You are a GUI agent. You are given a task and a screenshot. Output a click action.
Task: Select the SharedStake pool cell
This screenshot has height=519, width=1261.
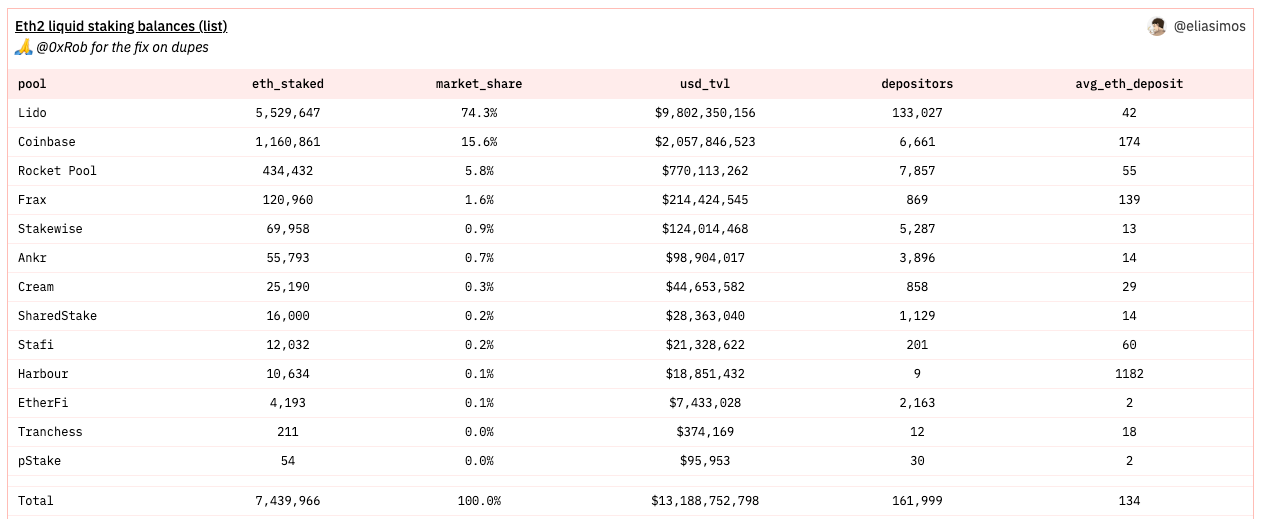(57, 316)
